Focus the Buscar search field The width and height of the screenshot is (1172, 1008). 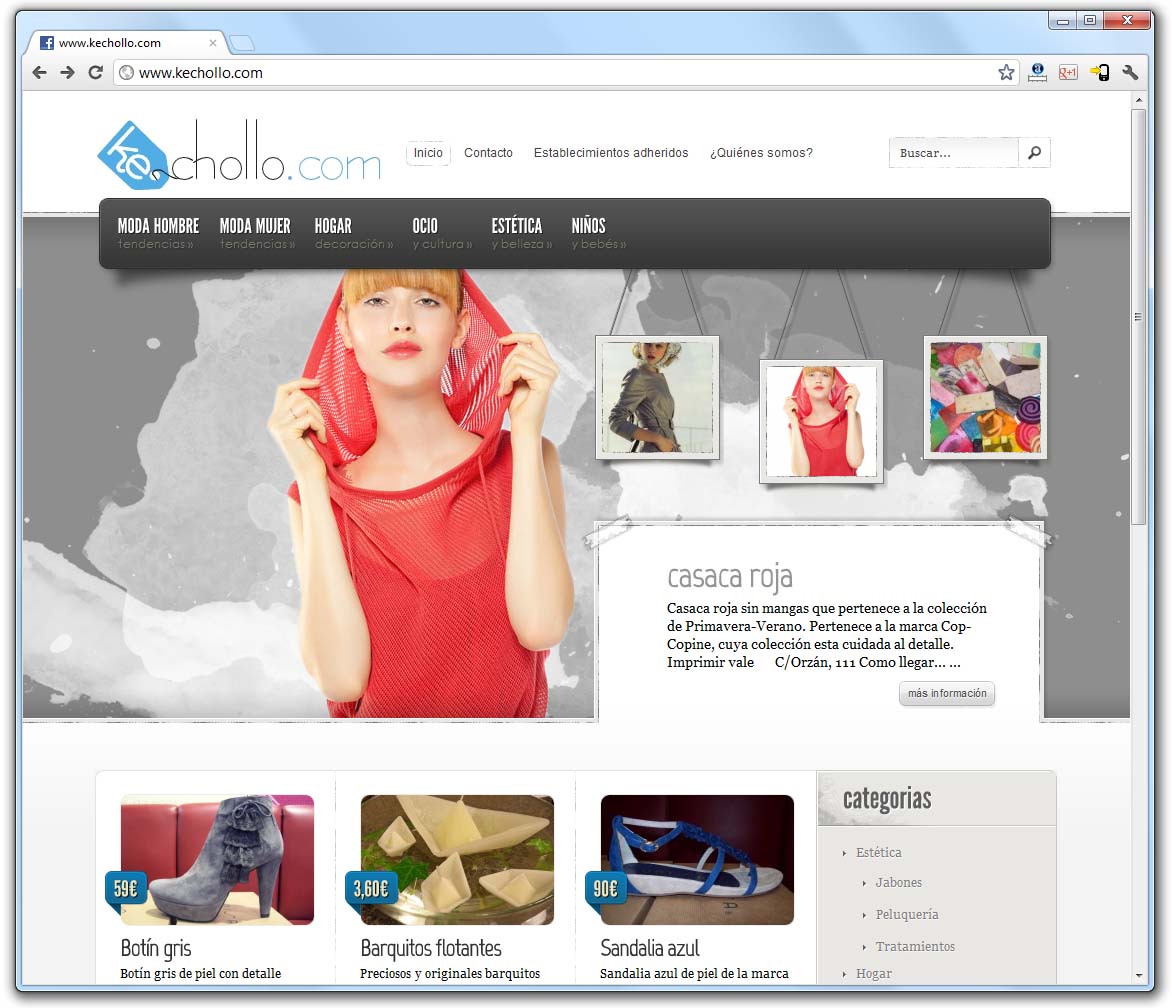pyautogui.click(x=954, y=152)
